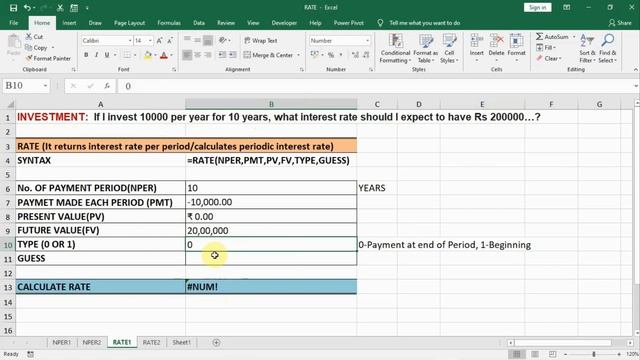Viewport: 640px width, 360px height.
Task: Open the font name dropdown
Action: click(130, 40)
